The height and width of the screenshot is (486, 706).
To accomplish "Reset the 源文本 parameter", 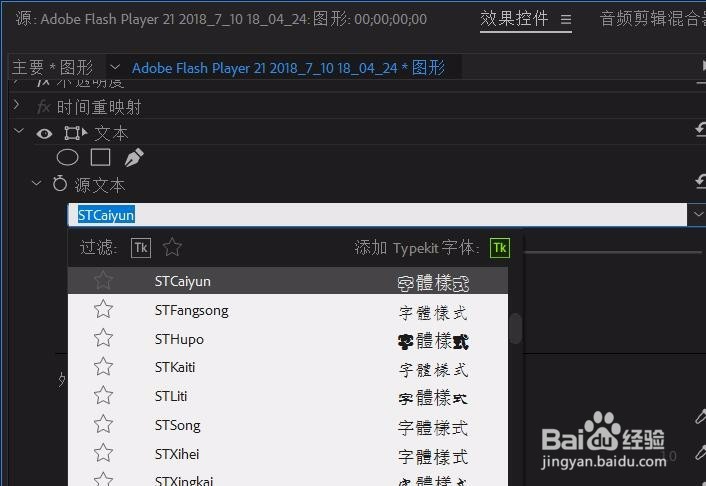I will [x=701, y=182].
